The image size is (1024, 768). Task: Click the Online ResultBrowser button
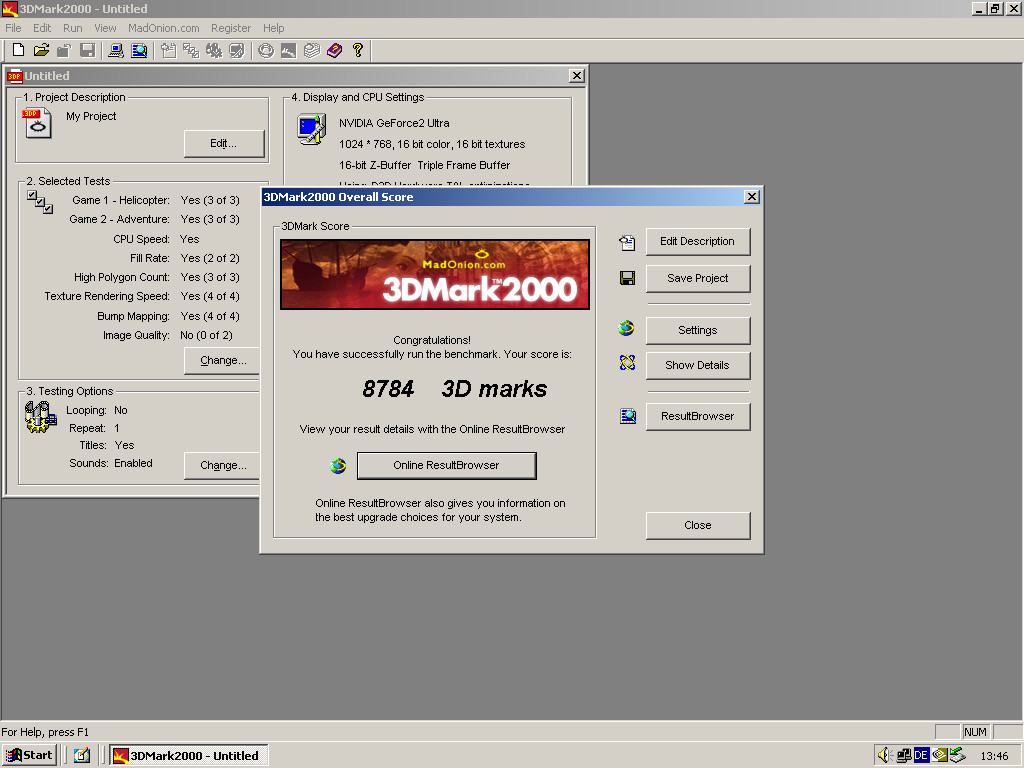pos(447,466)
